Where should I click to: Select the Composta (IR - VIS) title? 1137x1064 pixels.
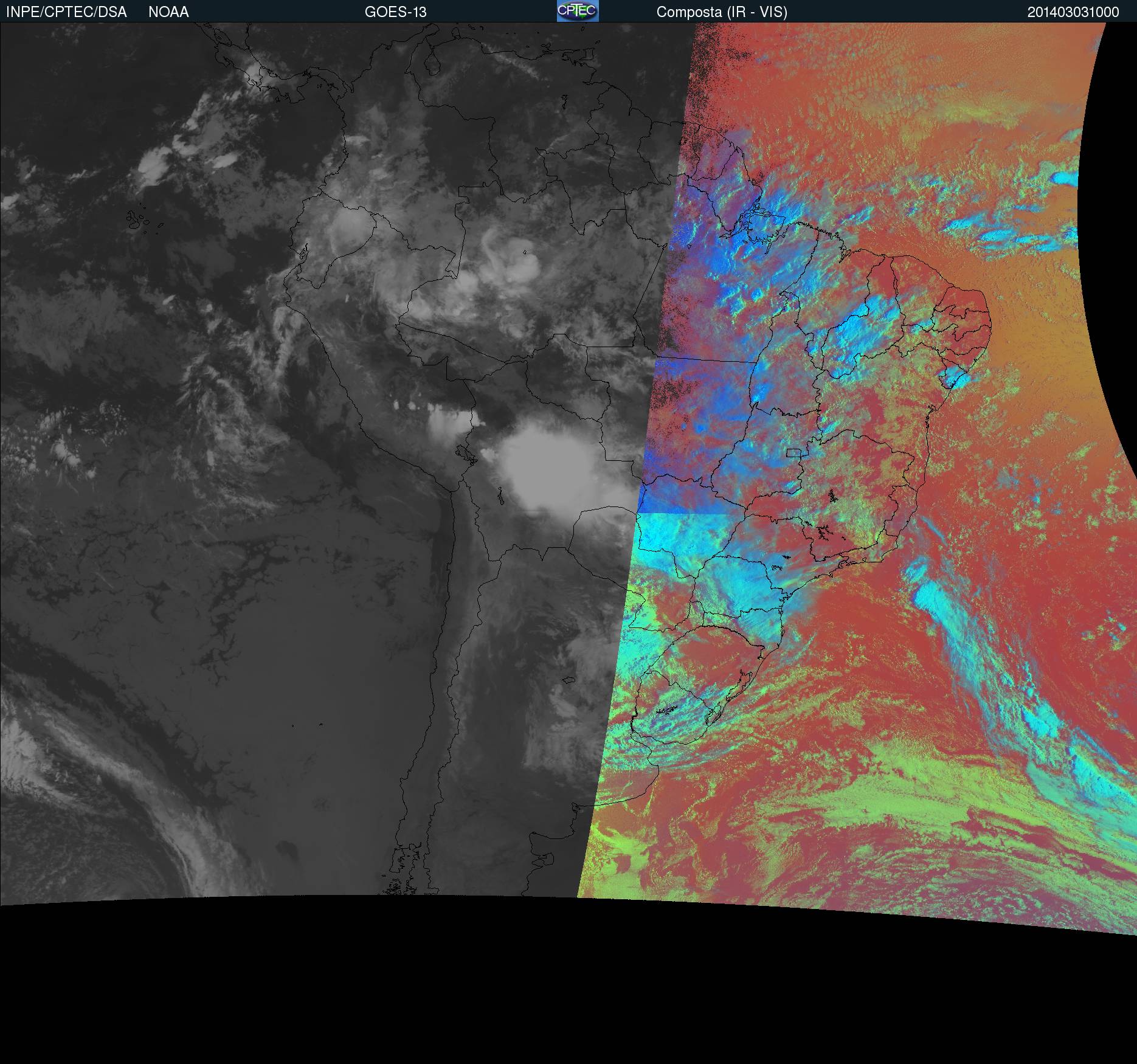point(722,12)
